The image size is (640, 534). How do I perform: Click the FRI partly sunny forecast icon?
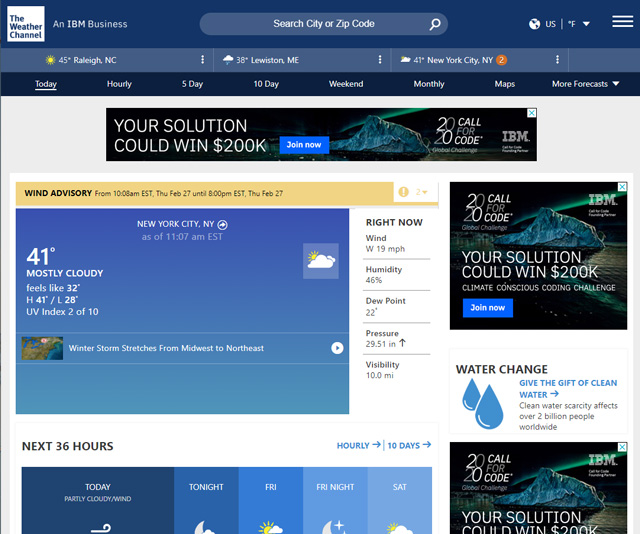point(270,527)
